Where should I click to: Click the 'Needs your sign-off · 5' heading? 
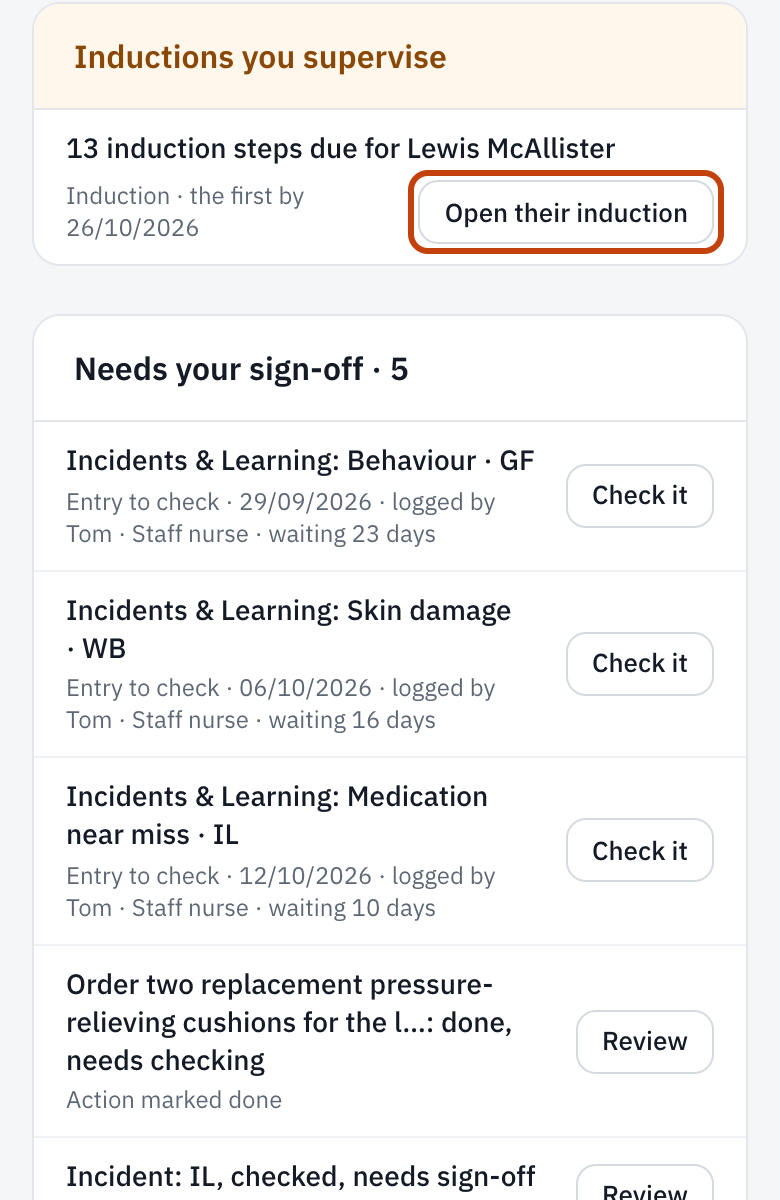pos(242,370)
